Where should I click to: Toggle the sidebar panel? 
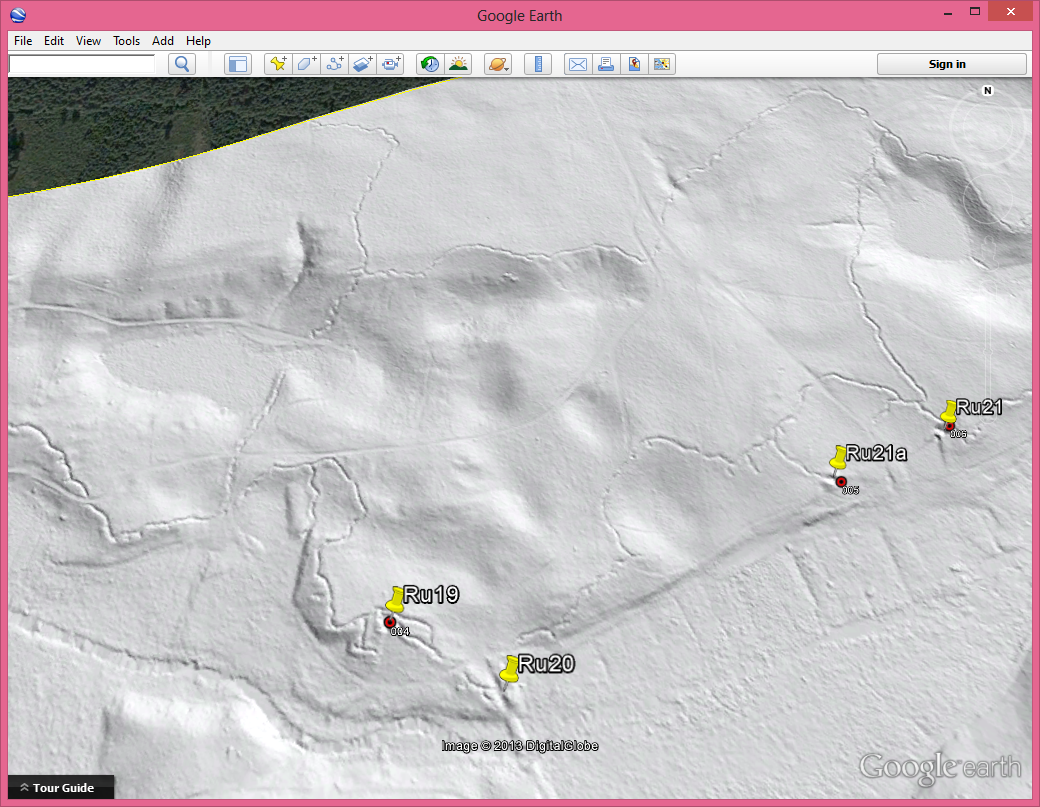237,64
